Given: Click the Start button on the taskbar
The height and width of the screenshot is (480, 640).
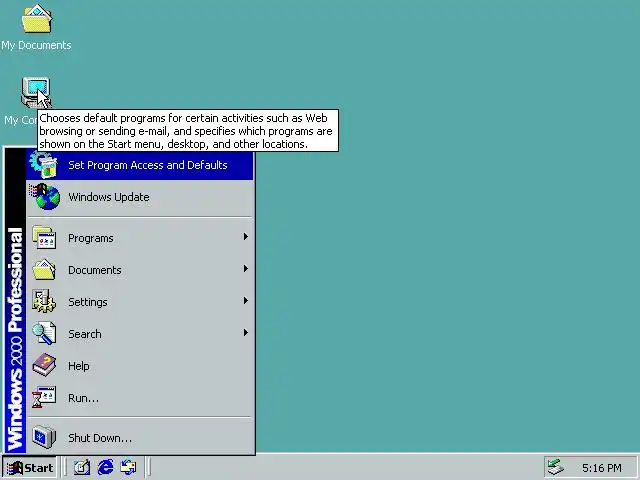Looking at the screenshot, I should tap(29, 467).
